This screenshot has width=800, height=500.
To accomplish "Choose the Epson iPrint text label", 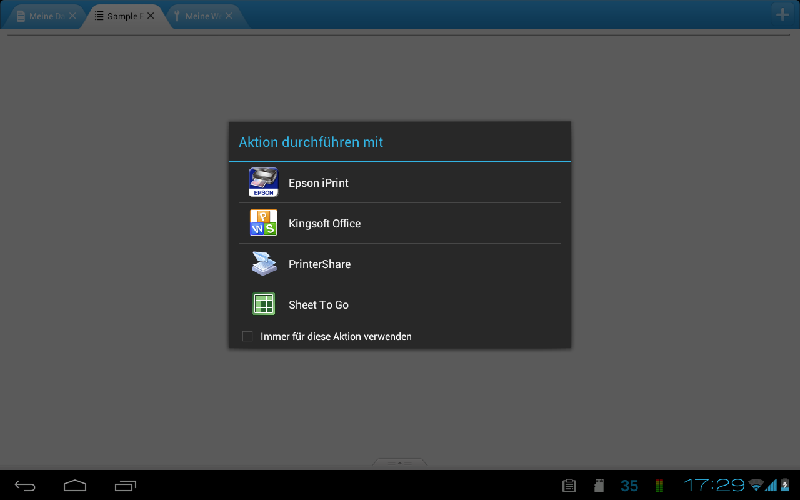I will click(x=318, y=183).
